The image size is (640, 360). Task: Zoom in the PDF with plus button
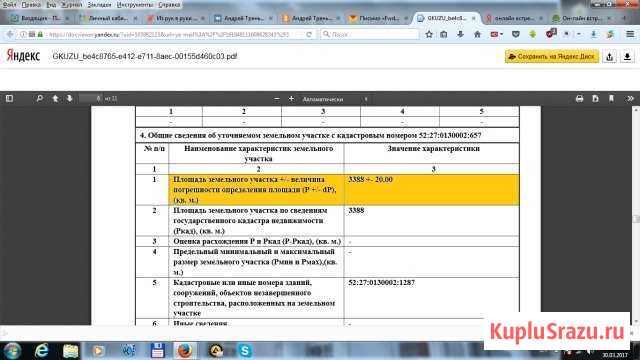pyautogui.click(x=291, y=99)
